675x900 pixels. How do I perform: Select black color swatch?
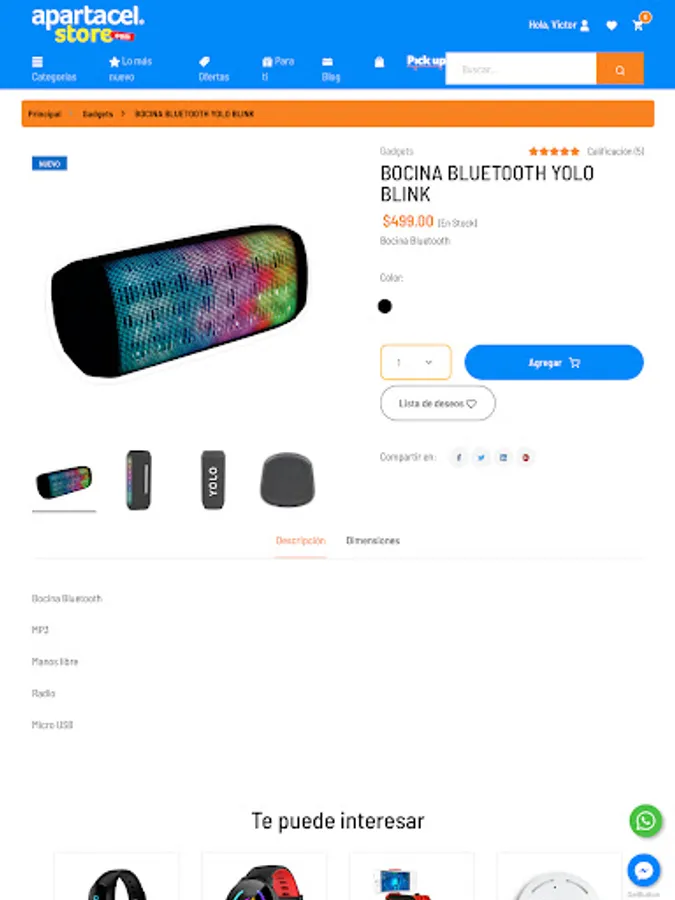(385, 307)
